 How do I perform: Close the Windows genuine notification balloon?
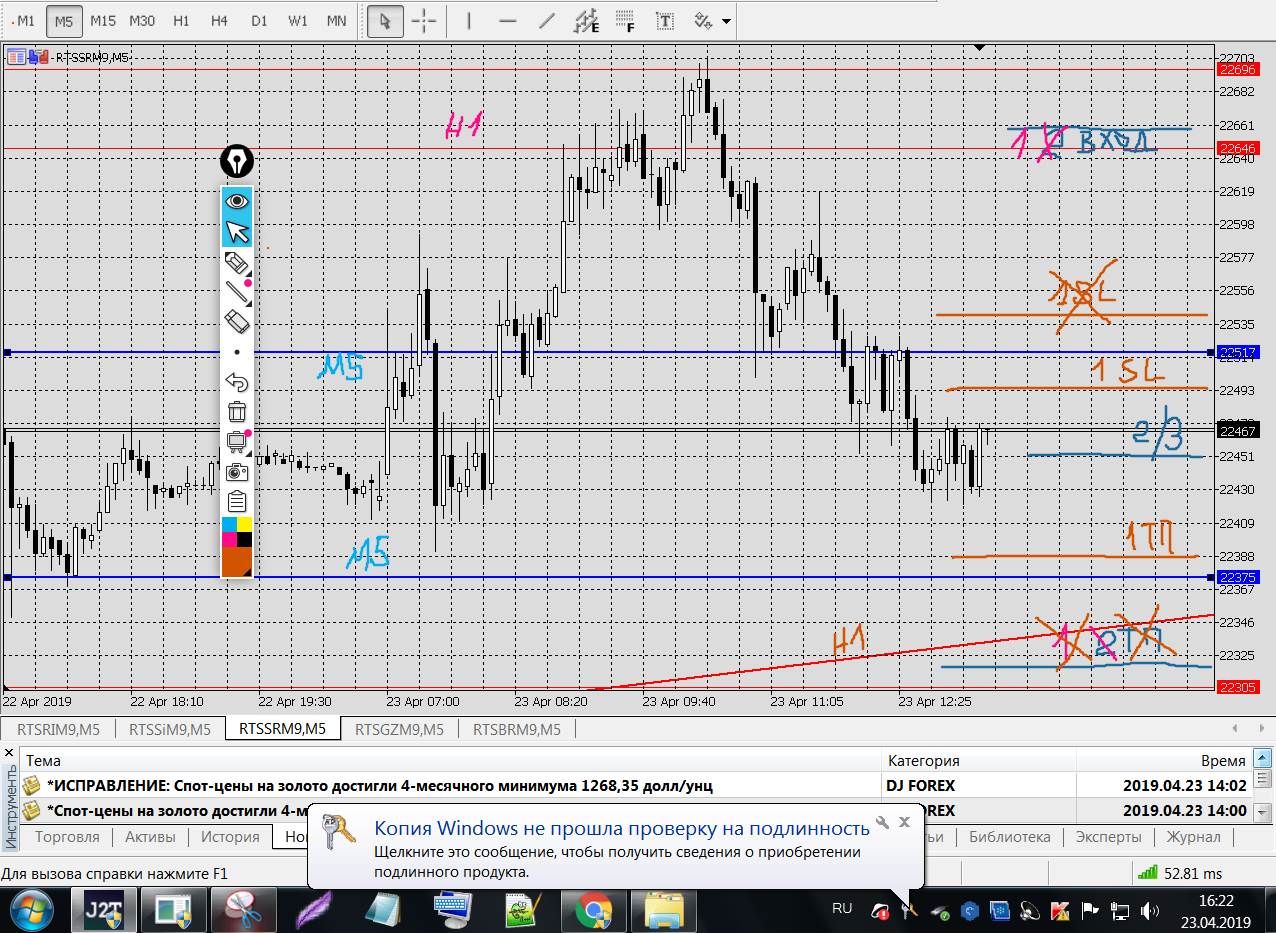point(904,822)
